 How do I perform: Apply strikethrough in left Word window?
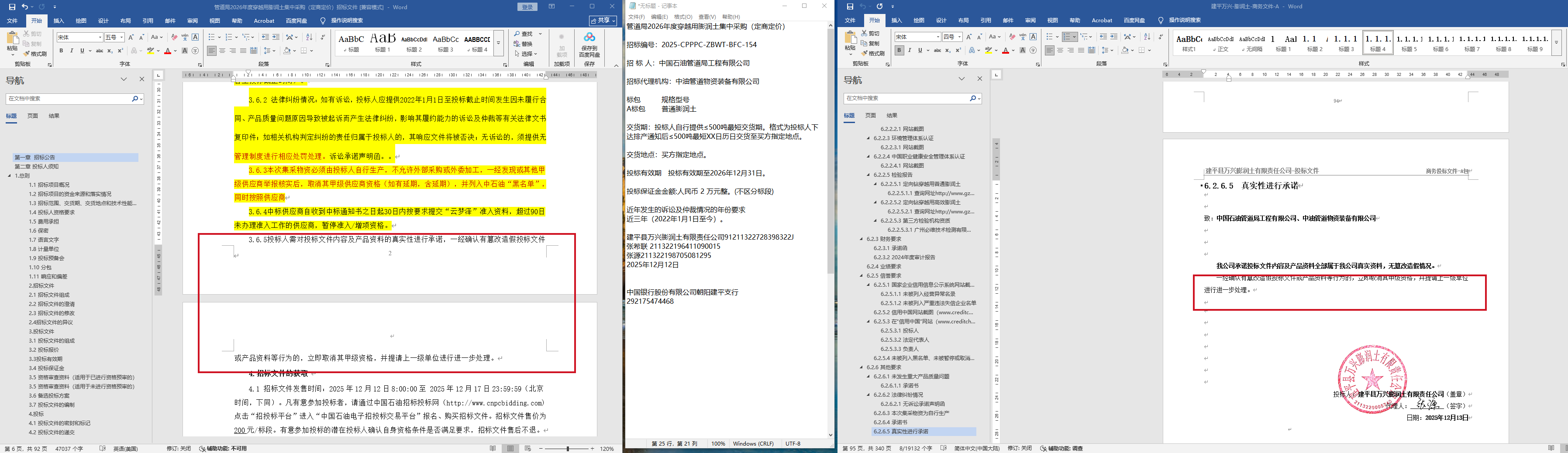click(99, 51)
